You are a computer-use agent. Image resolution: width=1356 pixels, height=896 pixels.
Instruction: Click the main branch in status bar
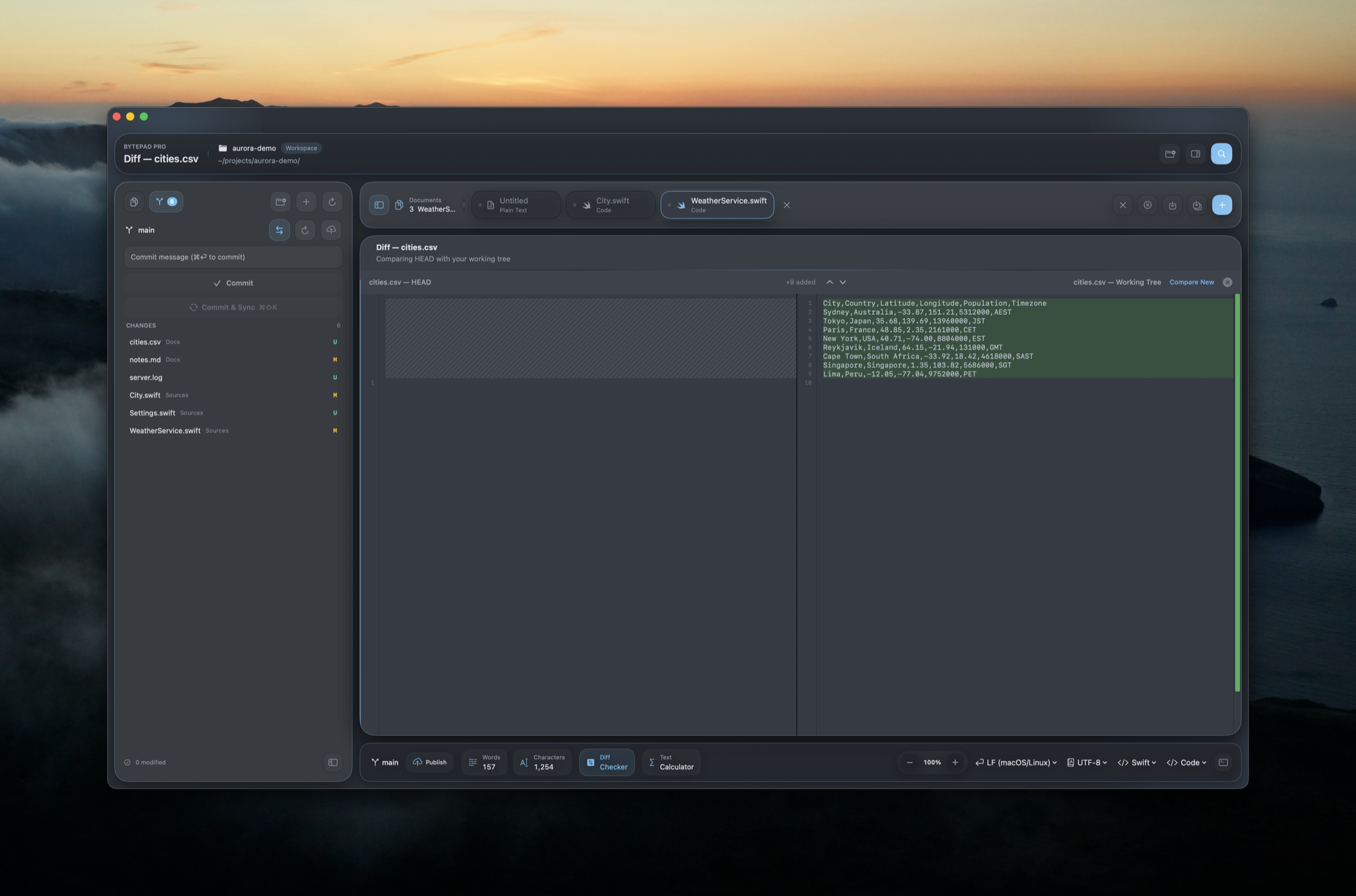[x=385, y=763]
